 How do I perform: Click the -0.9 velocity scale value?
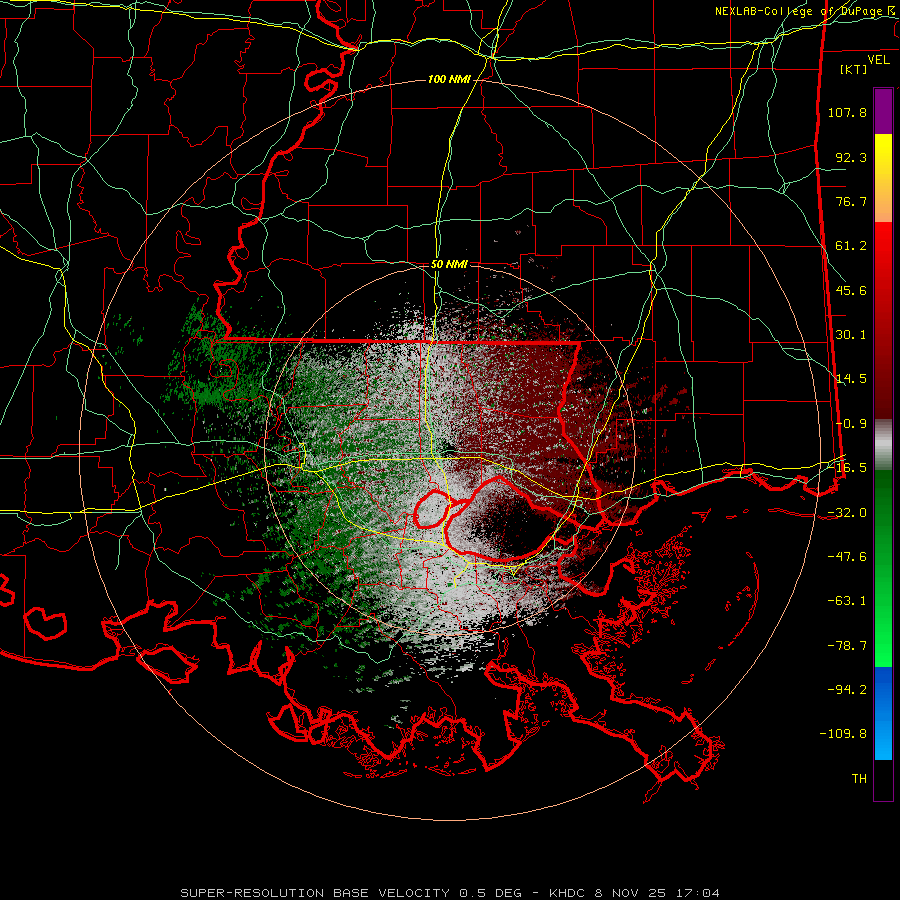(x=851, y=424)
